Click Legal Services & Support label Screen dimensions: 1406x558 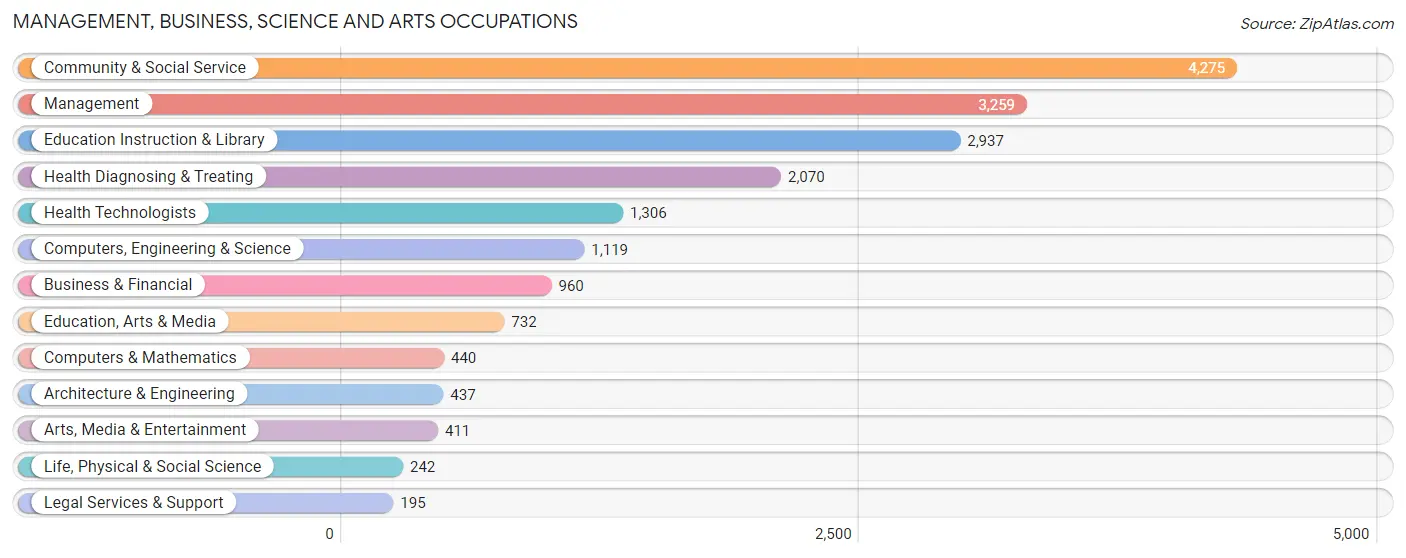134,502
